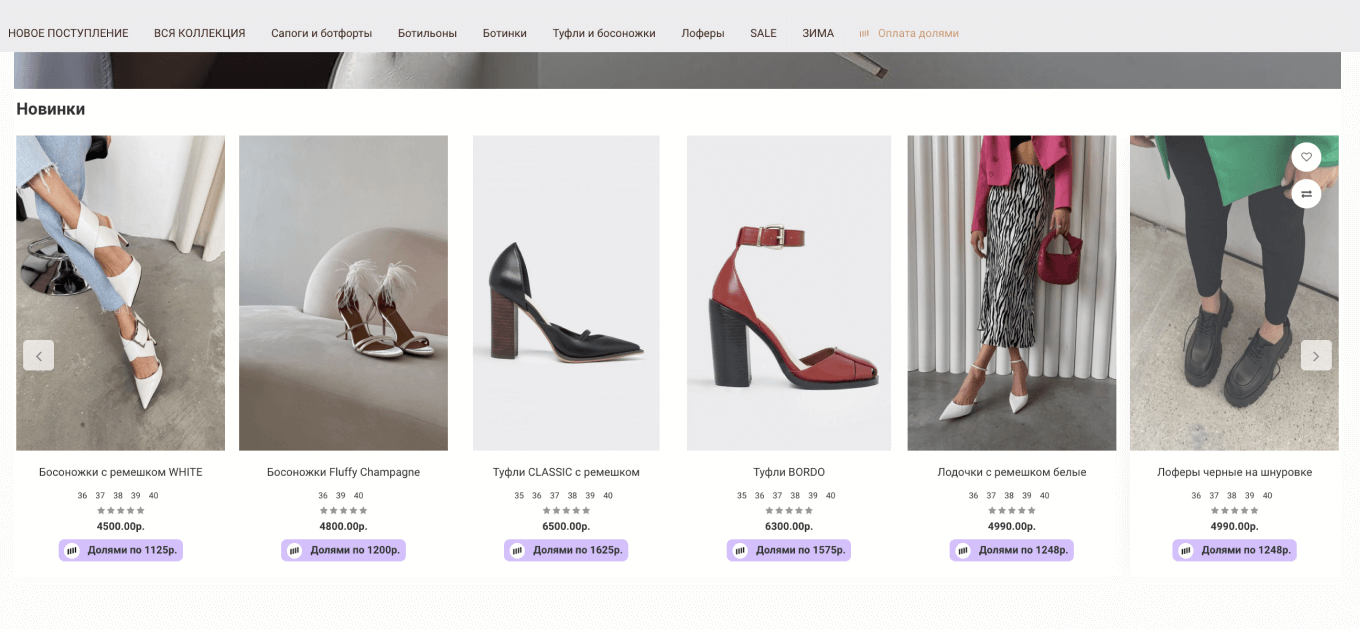Open the Лодочки с ремешком белые title link
This screenshot has width=1360, height=629.
(1012, 472)
